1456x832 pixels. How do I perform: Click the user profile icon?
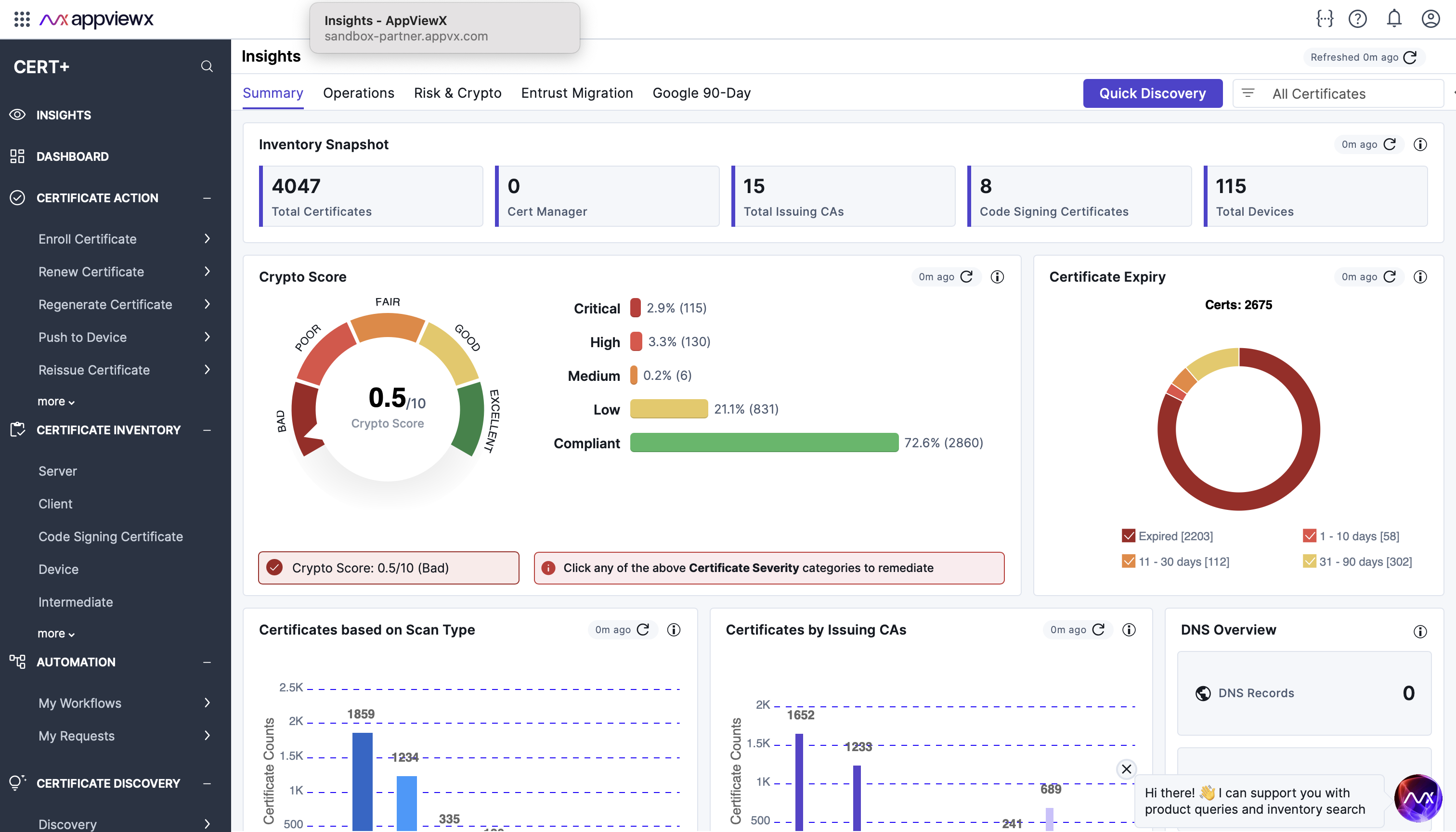1430,19
